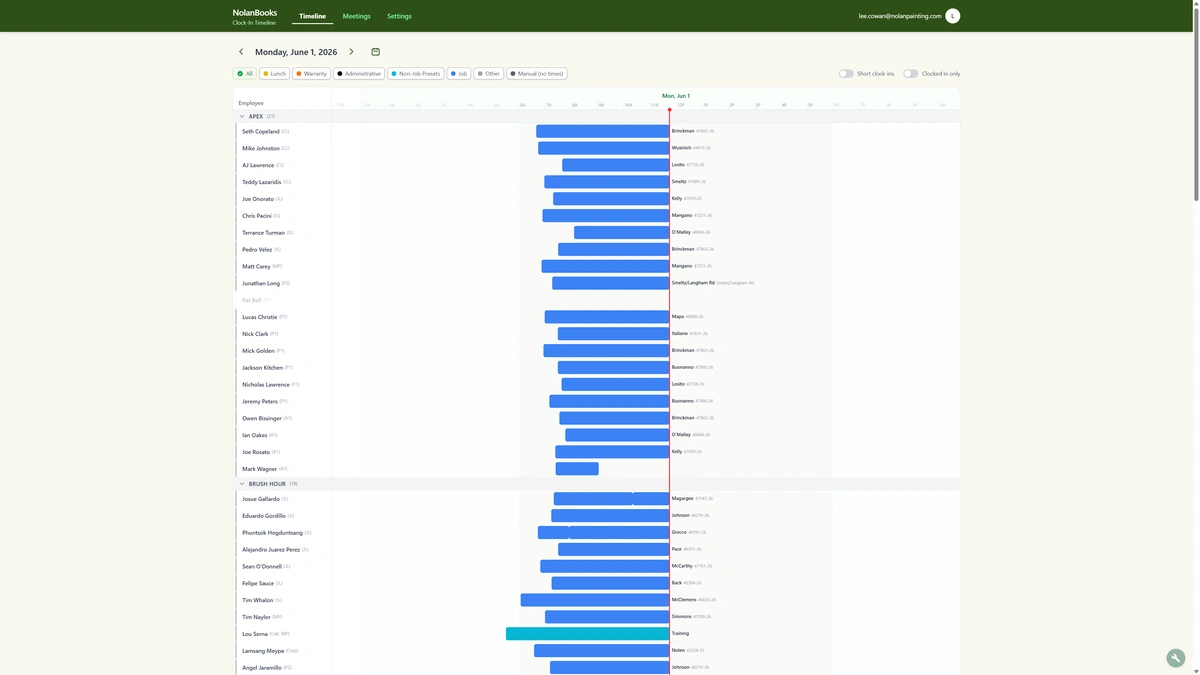This screenshot has height=675, width=1200.
Task: Open the calendar date picker icon
Action: [375, 52]
